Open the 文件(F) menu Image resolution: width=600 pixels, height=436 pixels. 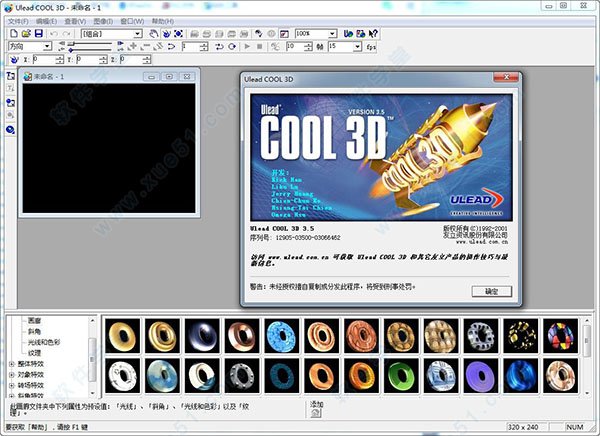[18, 21]
